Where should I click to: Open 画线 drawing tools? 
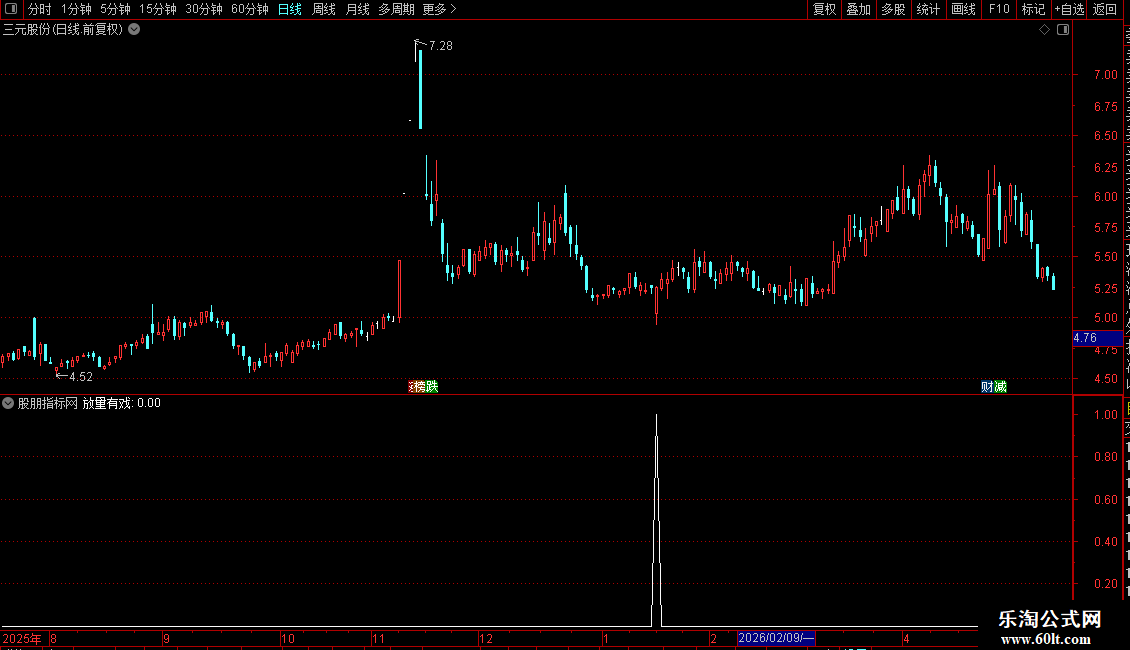(964, 9)
